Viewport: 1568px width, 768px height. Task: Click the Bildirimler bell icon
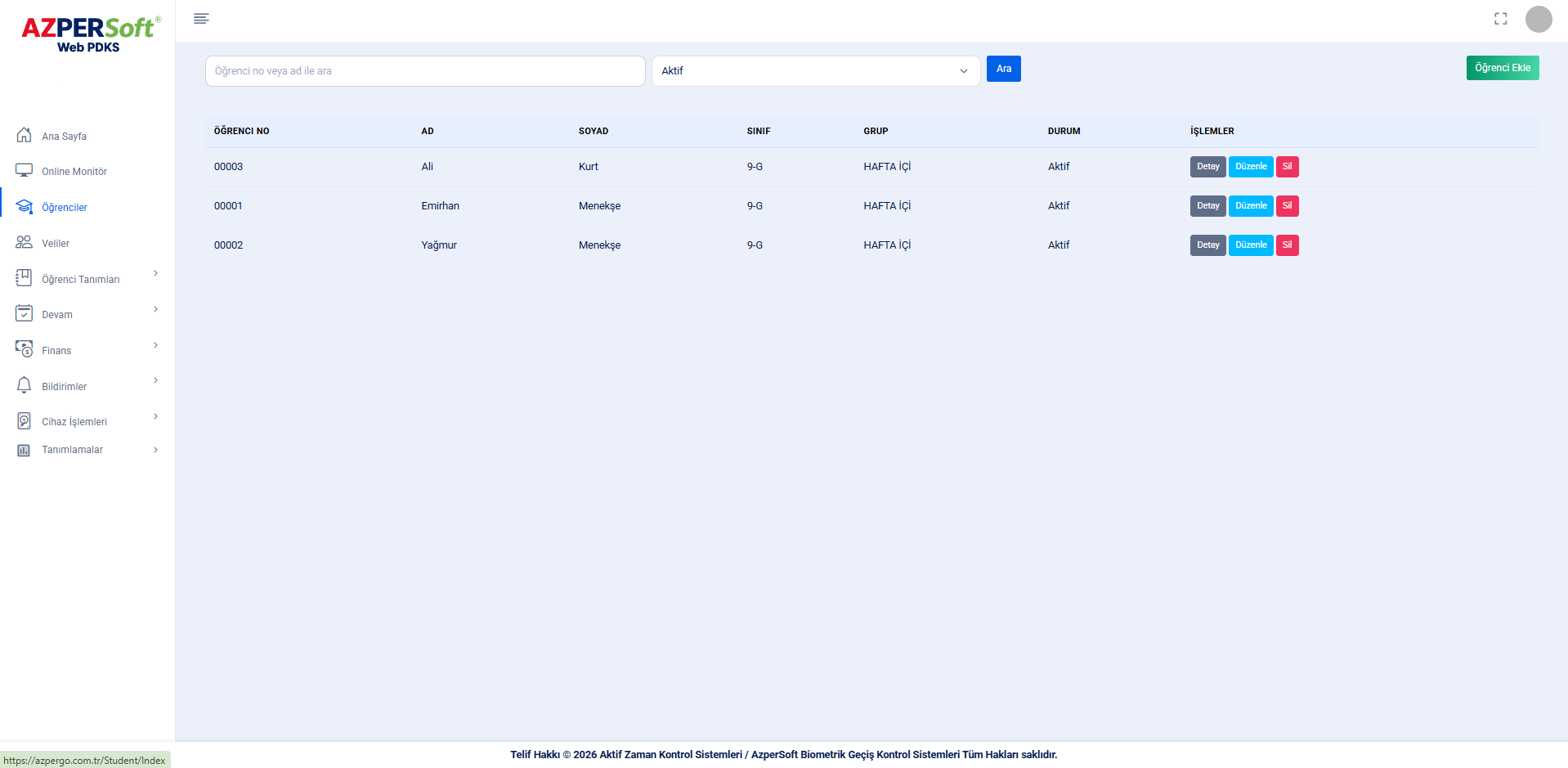click(25, 385)
